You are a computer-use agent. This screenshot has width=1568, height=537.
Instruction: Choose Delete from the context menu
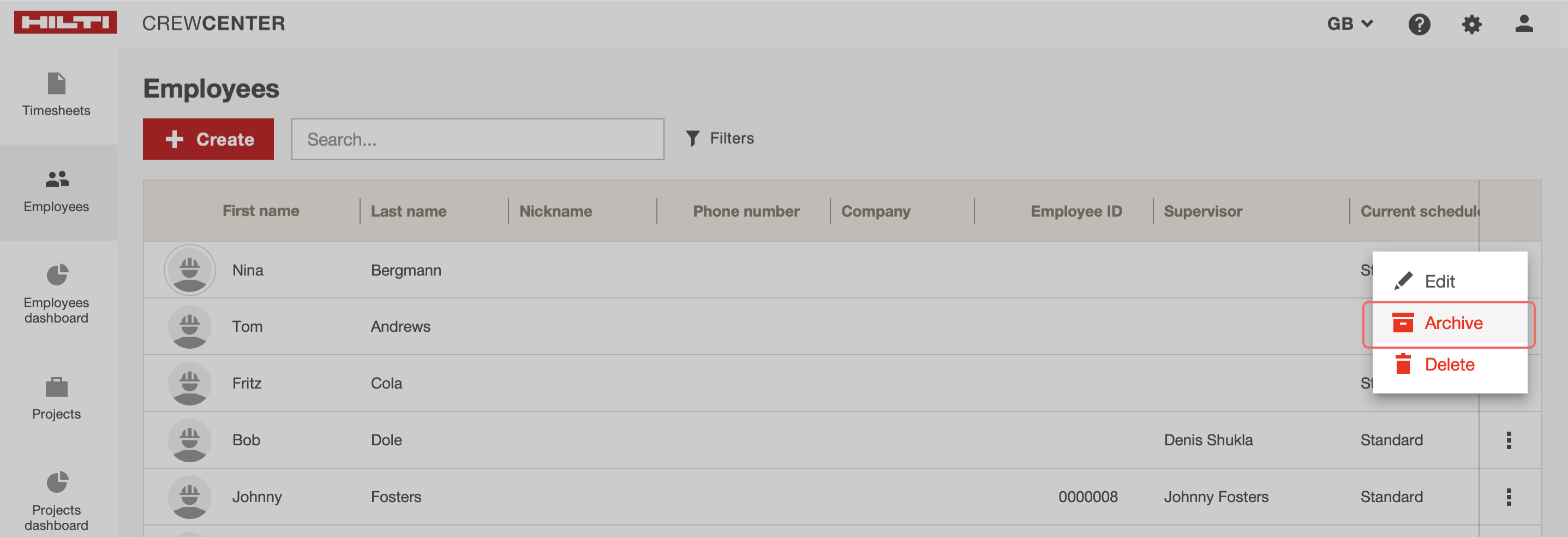[x=1448, y=364]
